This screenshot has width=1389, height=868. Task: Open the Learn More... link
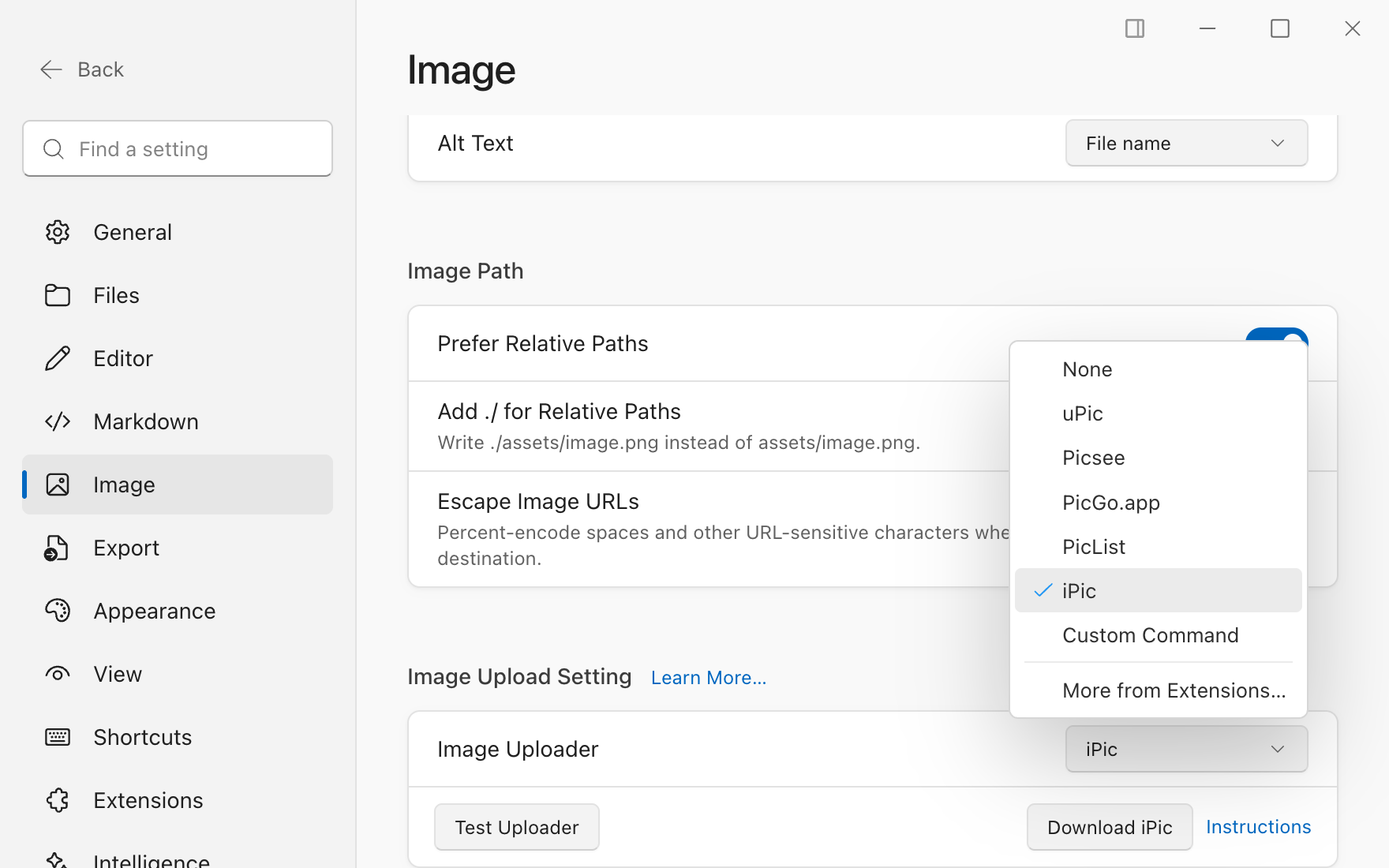point(709,678)
